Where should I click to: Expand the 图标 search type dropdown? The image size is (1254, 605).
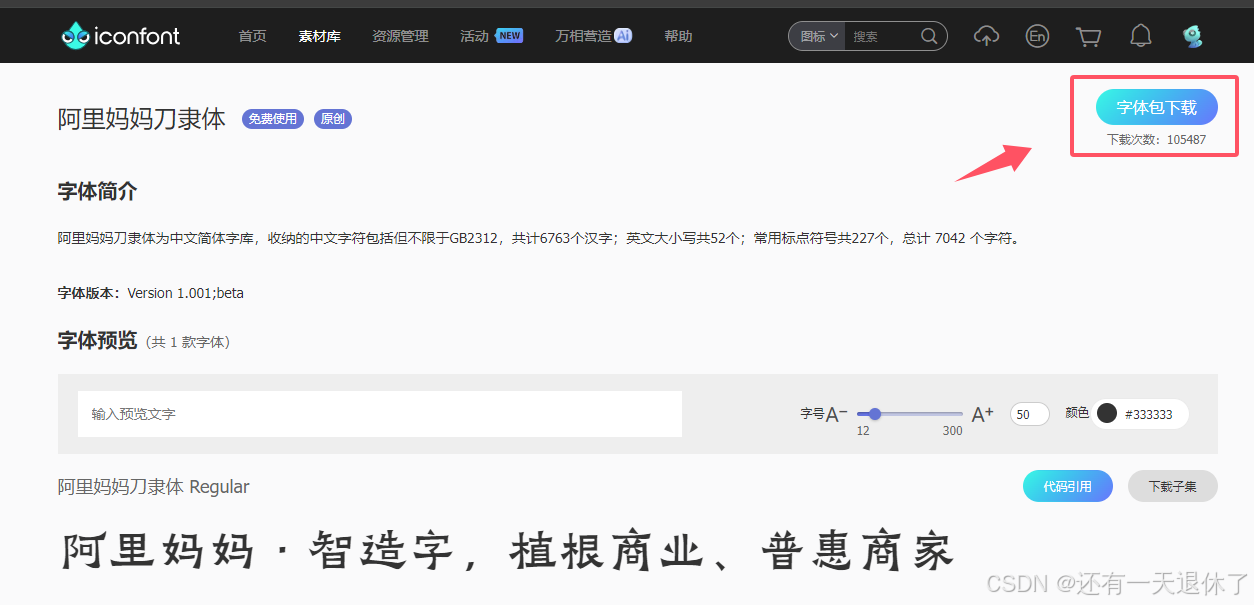click(819, 36)
